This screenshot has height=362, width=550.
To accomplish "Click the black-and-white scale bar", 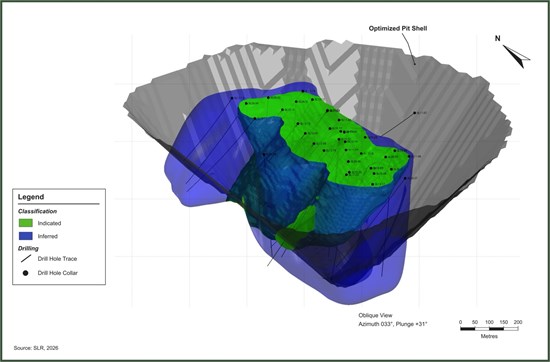I will (x=489, y=329).
